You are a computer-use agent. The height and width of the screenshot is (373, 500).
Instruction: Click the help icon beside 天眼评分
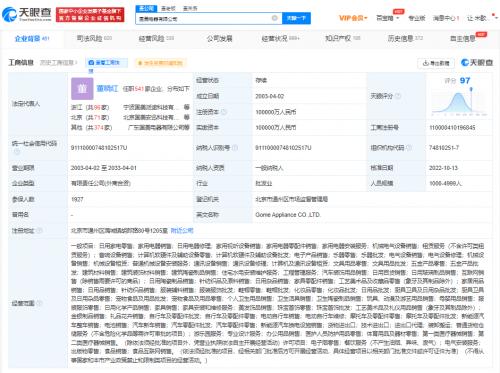coord(398,96)
